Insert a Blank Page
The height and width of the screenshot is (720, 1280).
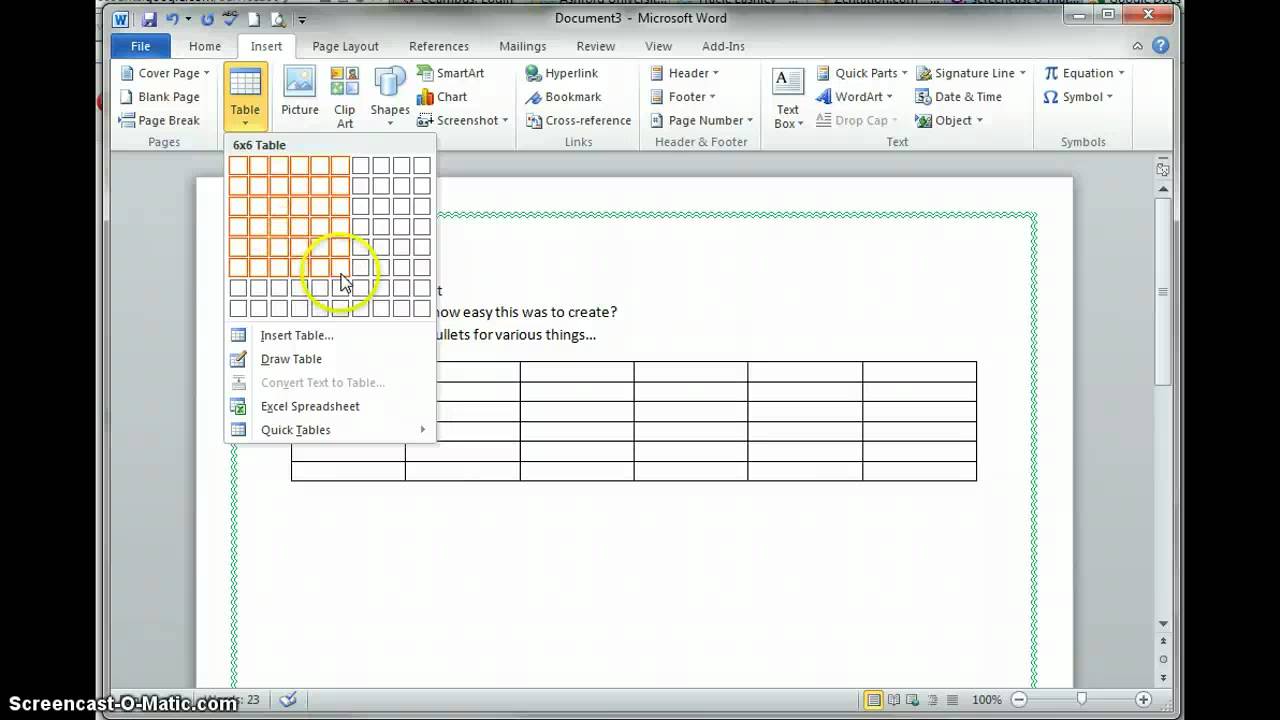pos(160,97)
